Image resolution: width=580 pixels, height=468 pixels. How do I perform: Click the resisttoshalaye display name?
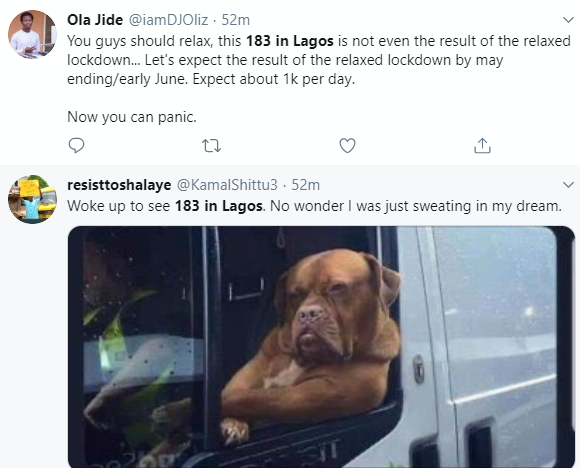click(119, 185)
